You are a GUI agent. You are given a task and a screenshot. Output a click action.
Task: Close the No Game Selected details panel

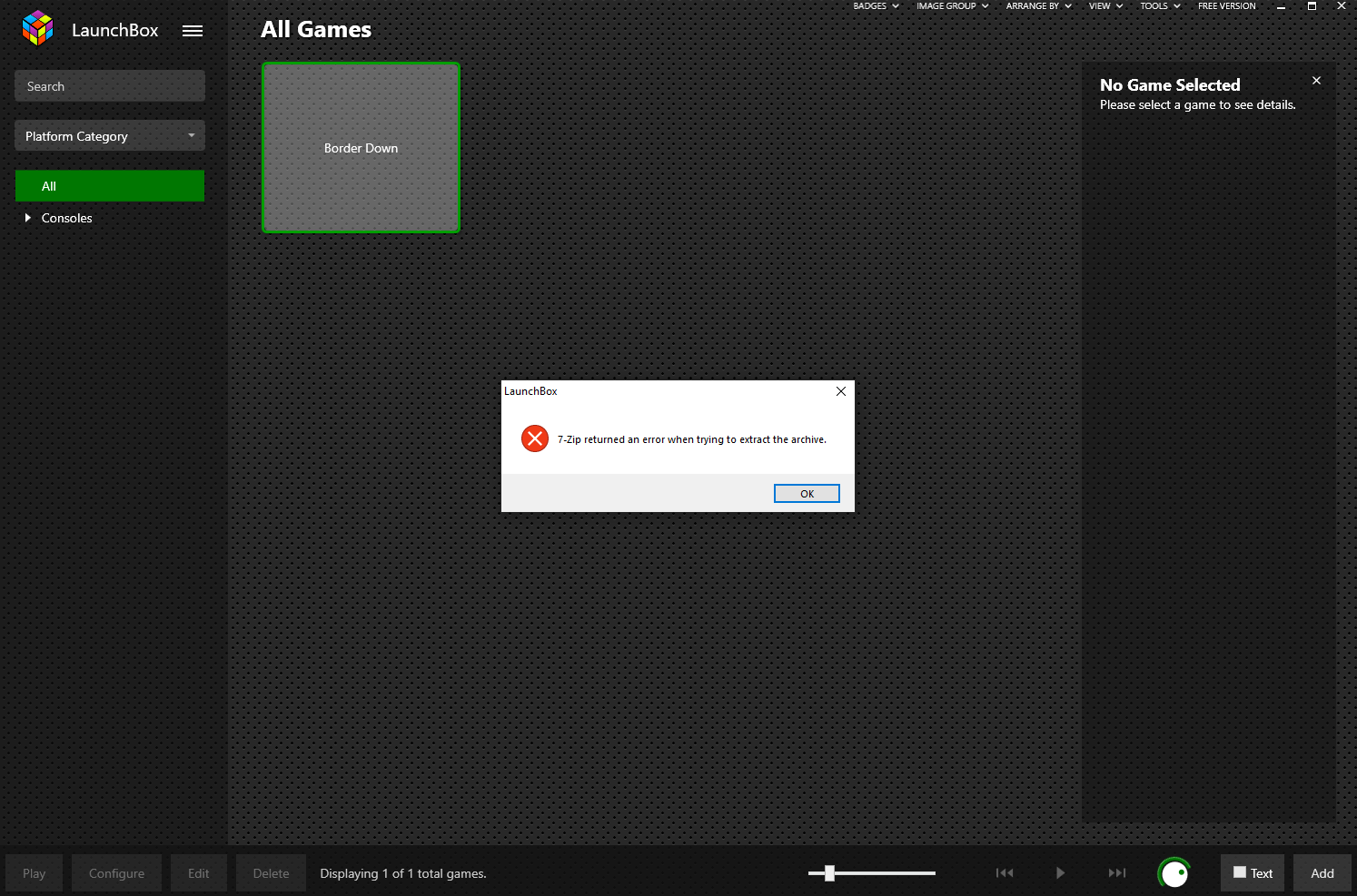[1316, 81]
